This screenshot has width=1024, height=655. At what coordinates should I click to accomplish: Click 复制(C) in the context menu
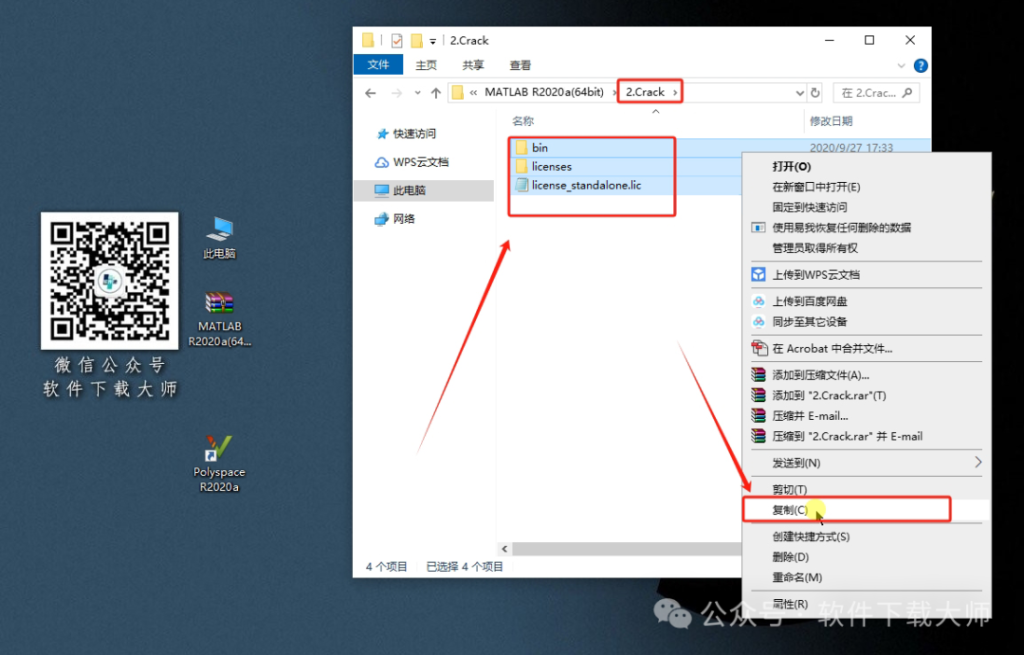[x=791, y=509]
